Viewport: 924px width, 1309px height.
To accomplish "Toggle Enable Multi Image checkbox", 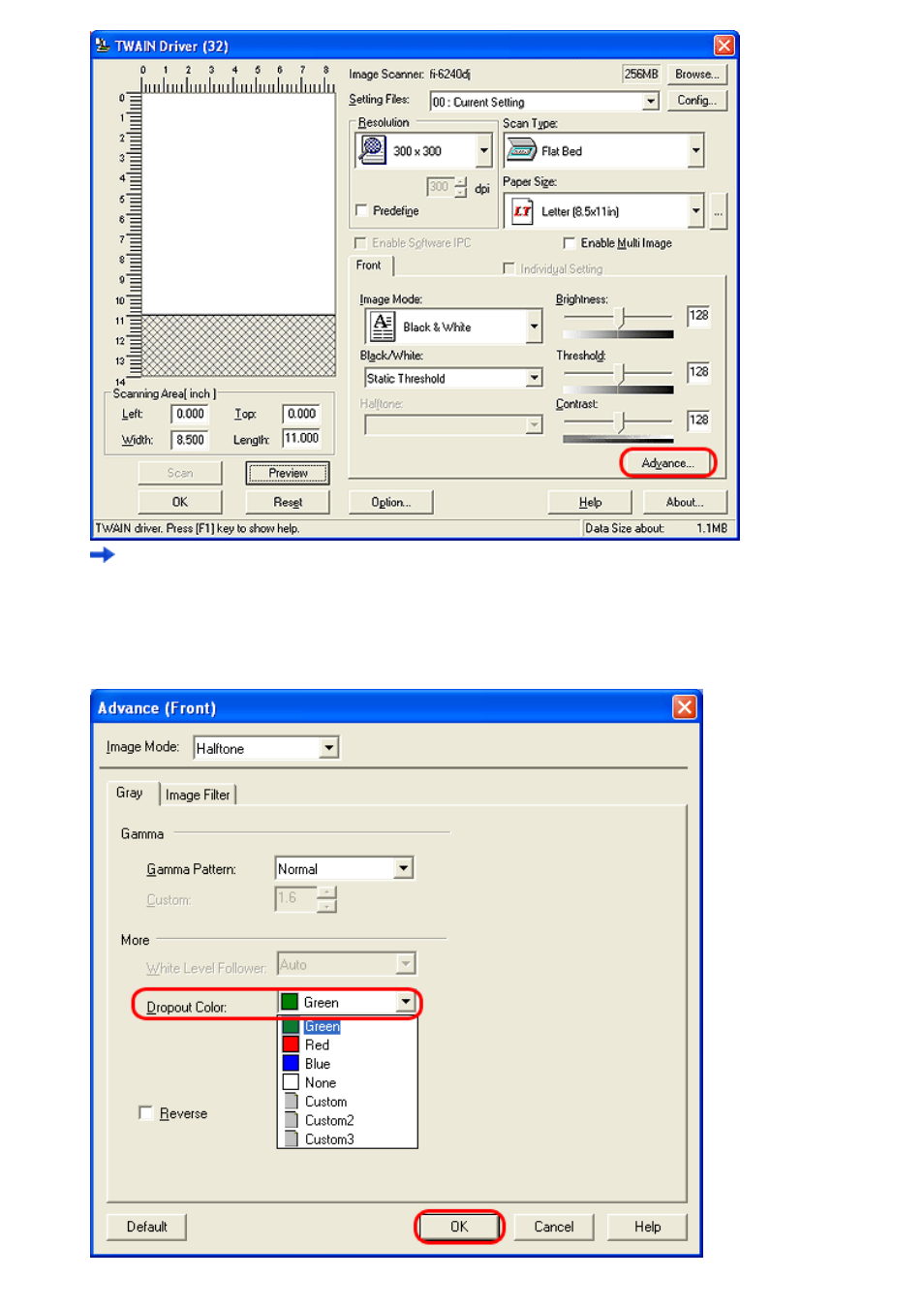I will [x=570, y=243].
